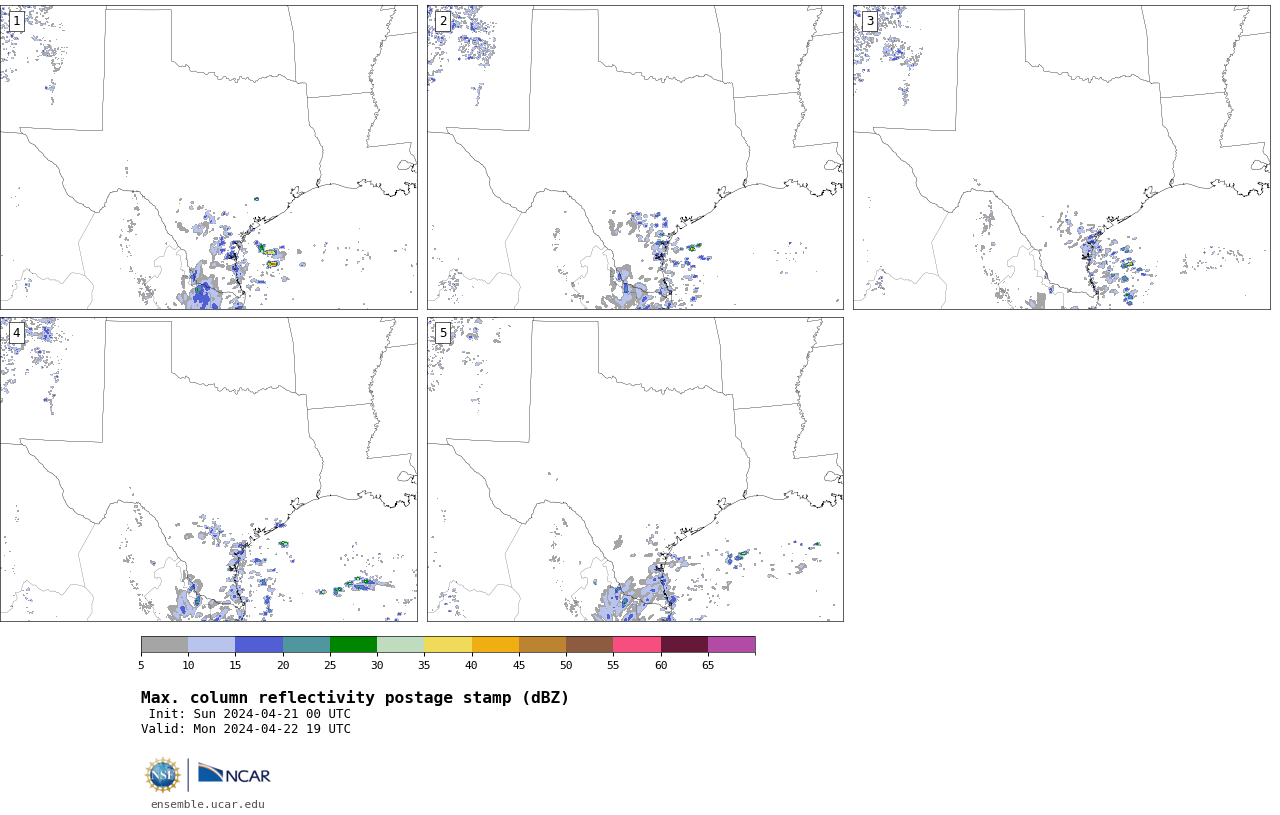Click the light lavender 10-15 dBZ swatch

tap(211, 645)
